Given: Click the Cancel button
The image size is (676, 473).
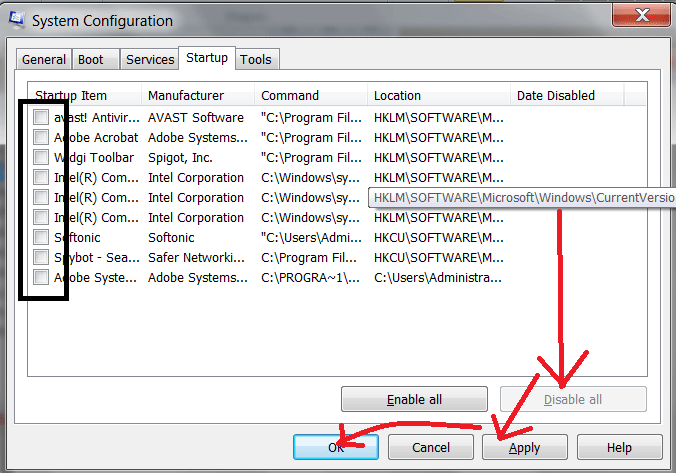Looking at the screenshot, I should pyautogui.click(x=431, y=447).
